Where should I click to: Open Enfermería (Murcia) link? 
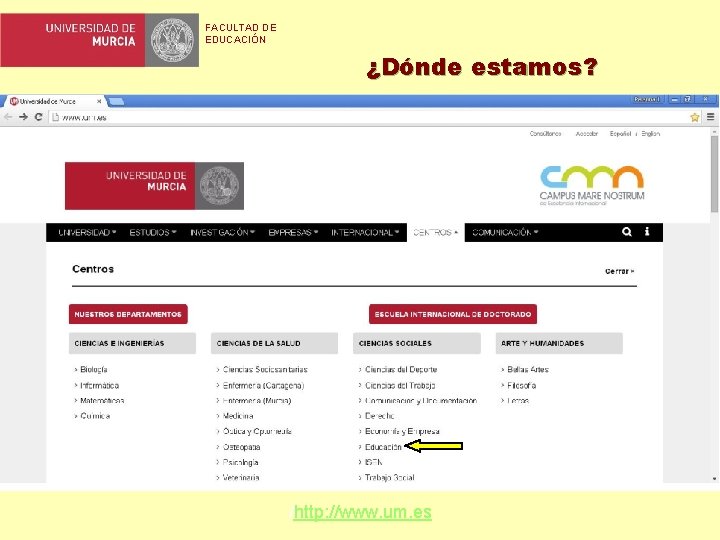(x=257, y=400)
